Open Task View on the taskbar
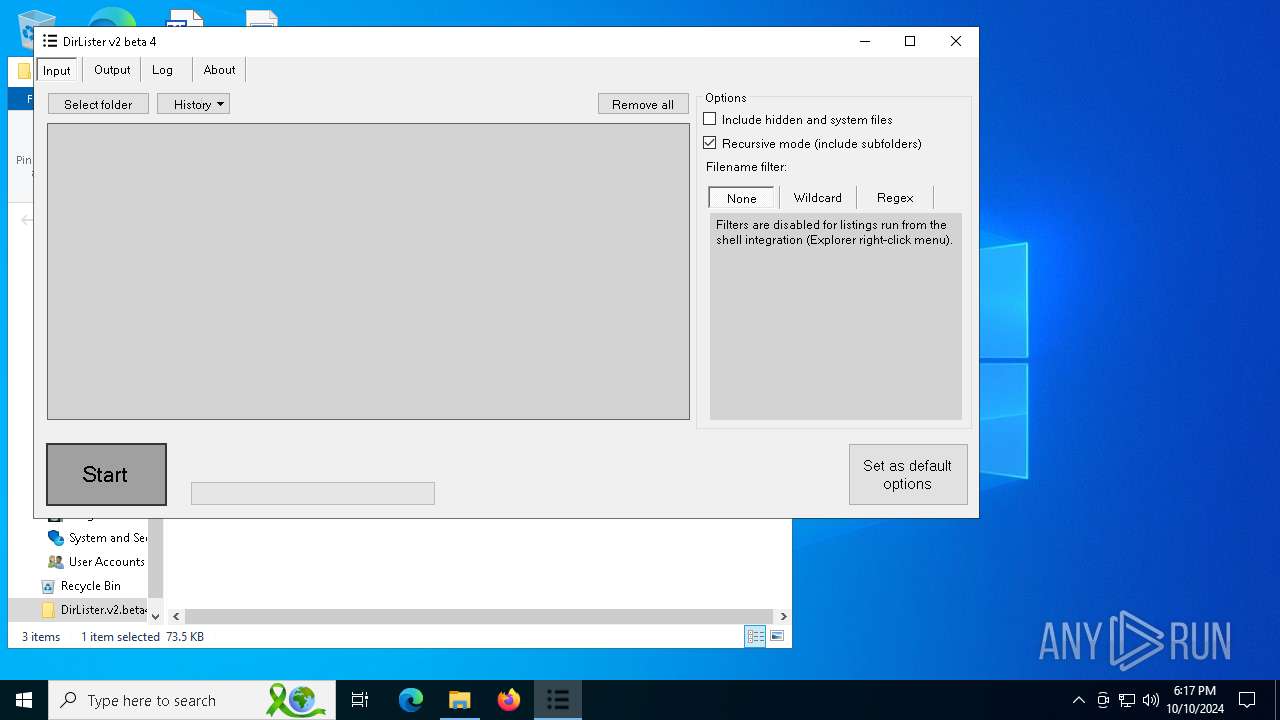Viewport: 1280px width, 720px height. 360,700
